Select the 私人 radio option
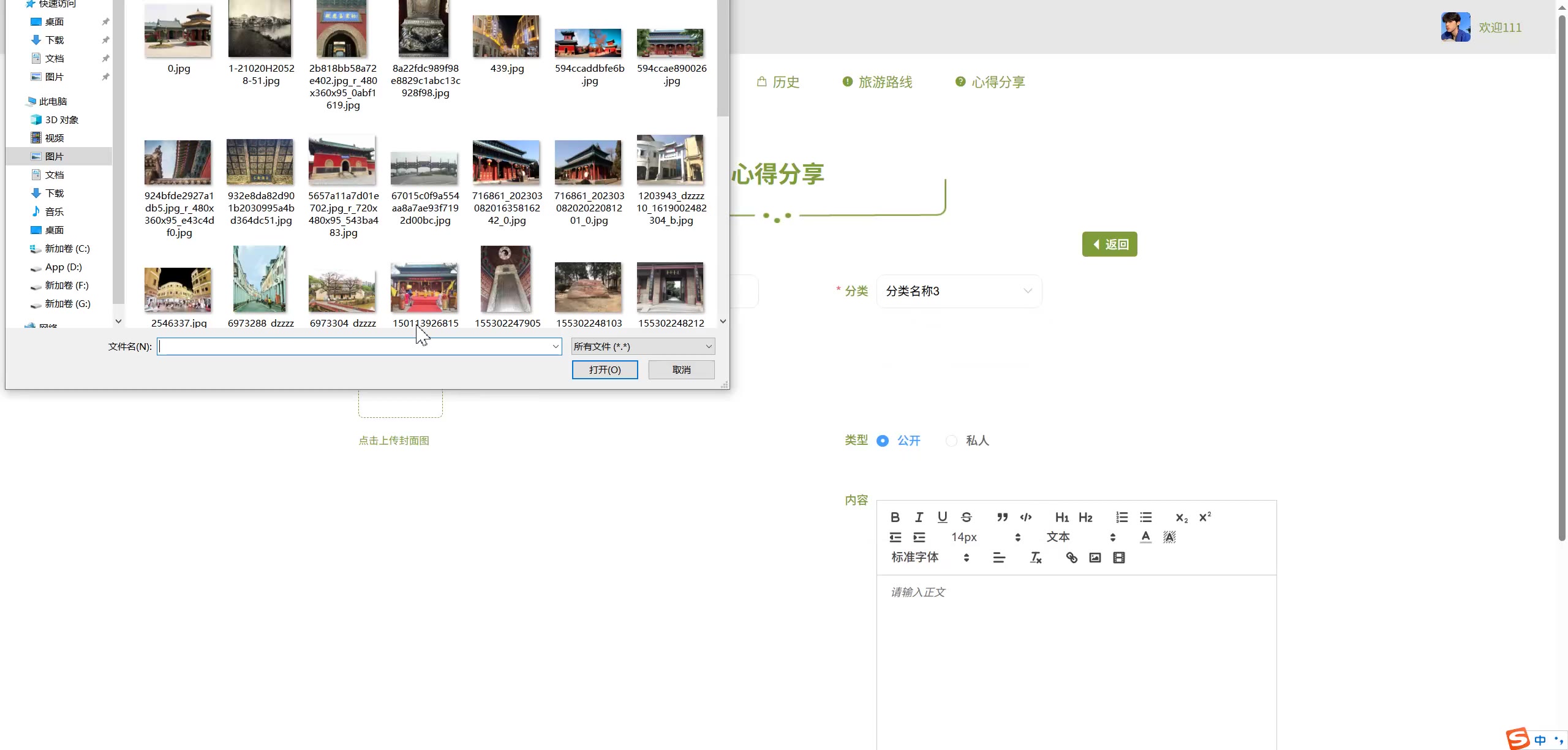This screenshot has height=750, width=1568. point(951,441)
